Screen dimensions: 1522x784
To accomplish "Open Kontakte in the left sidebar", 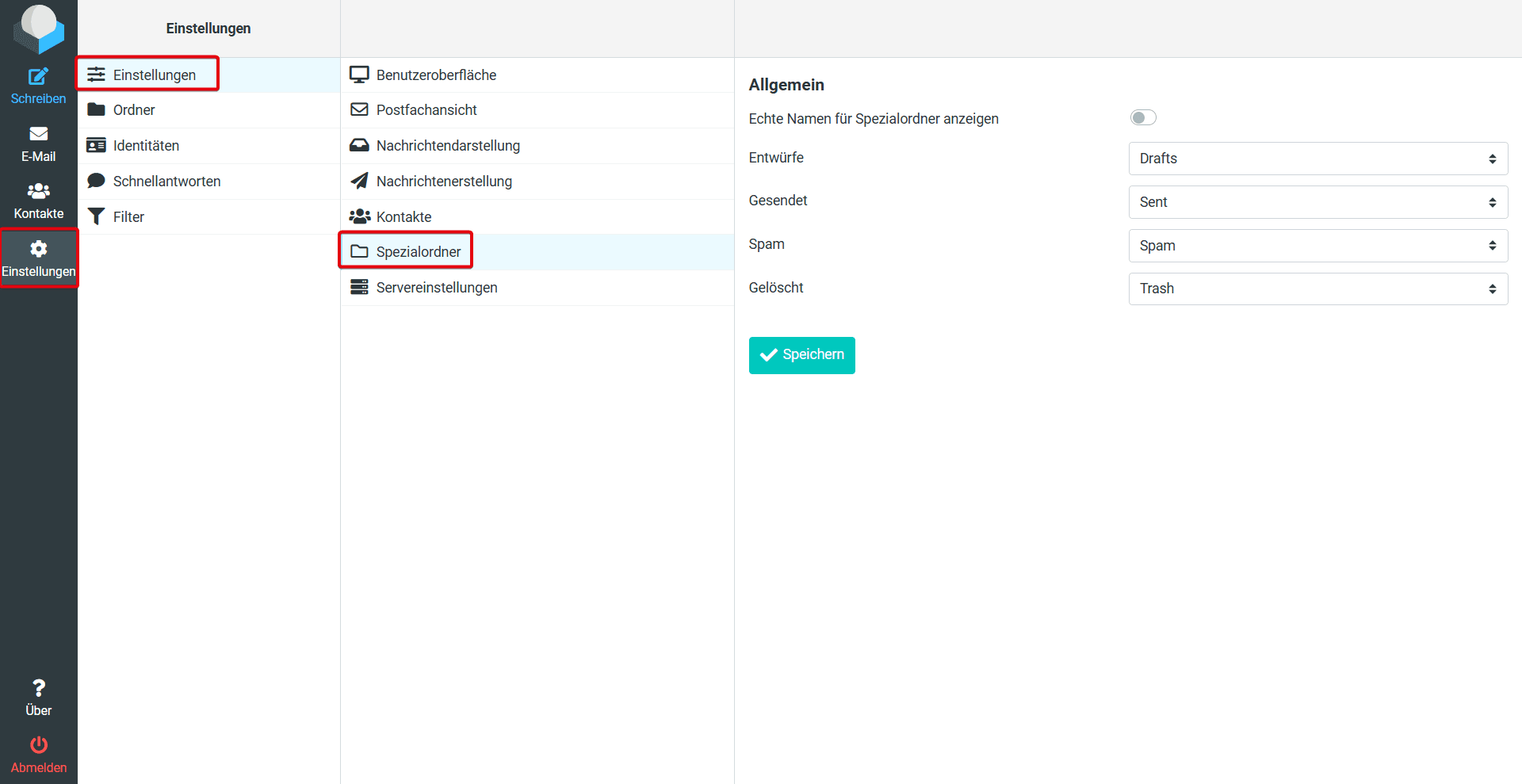I will point(38,201).
